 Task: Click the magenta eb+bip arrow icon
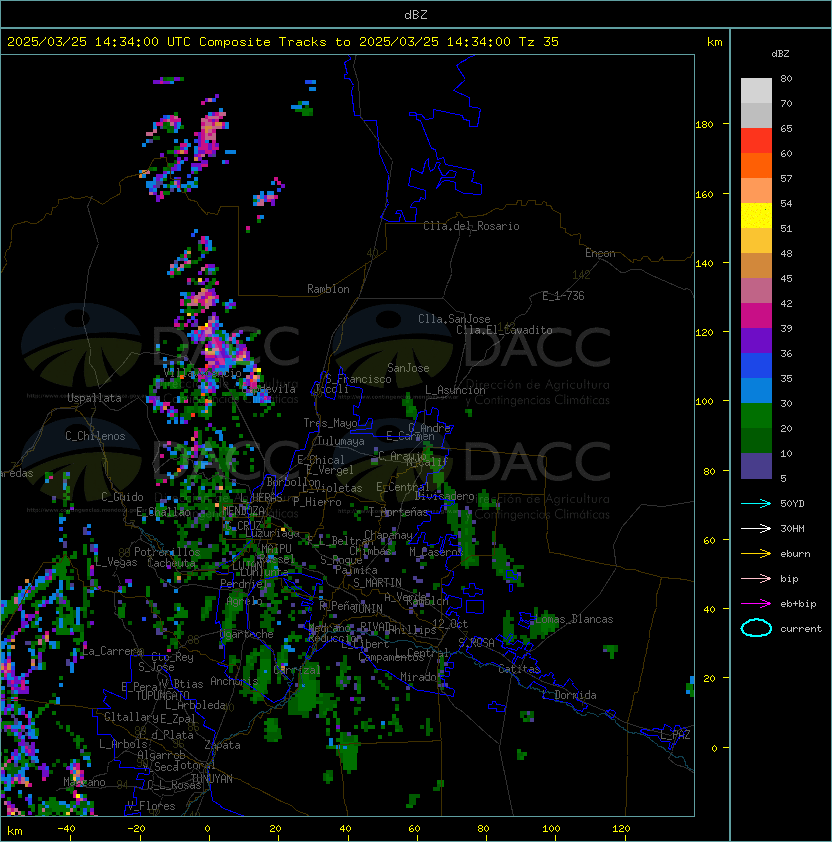(x=756, y=604)
